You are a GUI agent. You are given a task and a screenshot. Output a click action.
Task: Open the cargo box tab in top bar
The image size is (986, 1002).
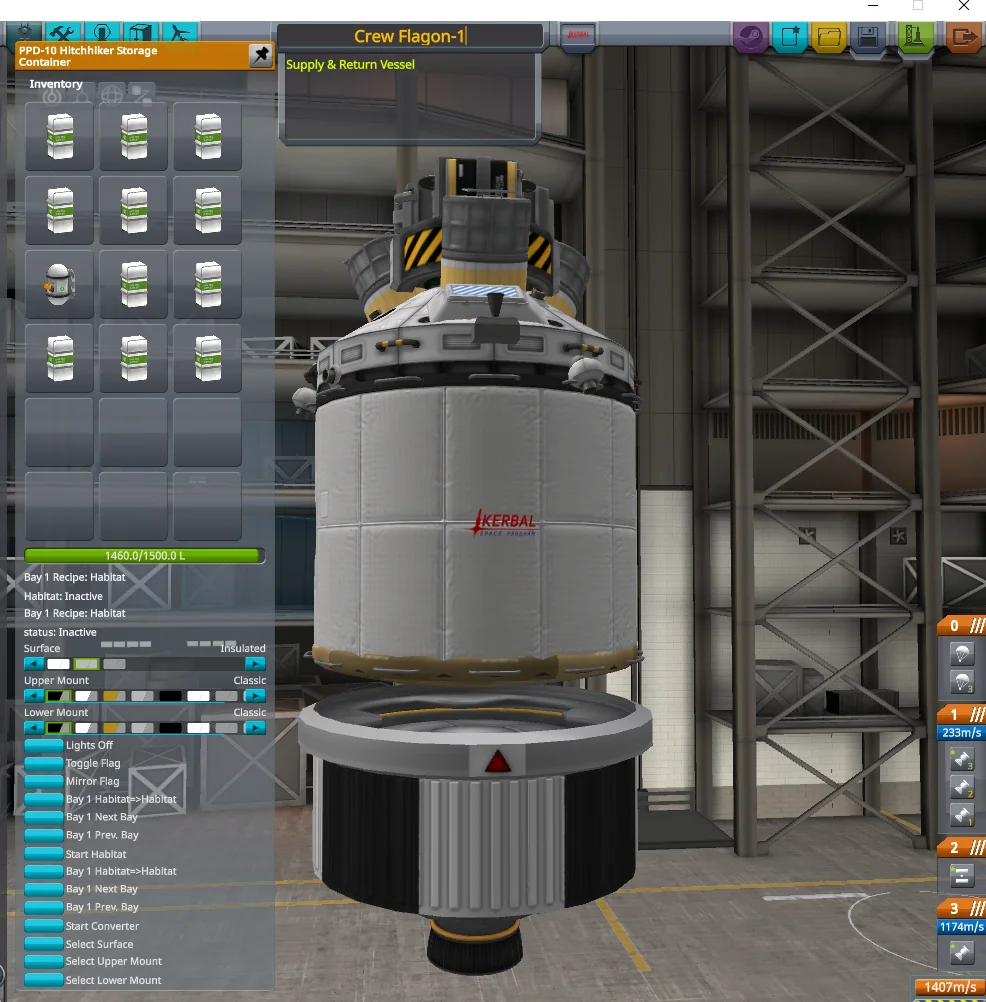(141, 32)
